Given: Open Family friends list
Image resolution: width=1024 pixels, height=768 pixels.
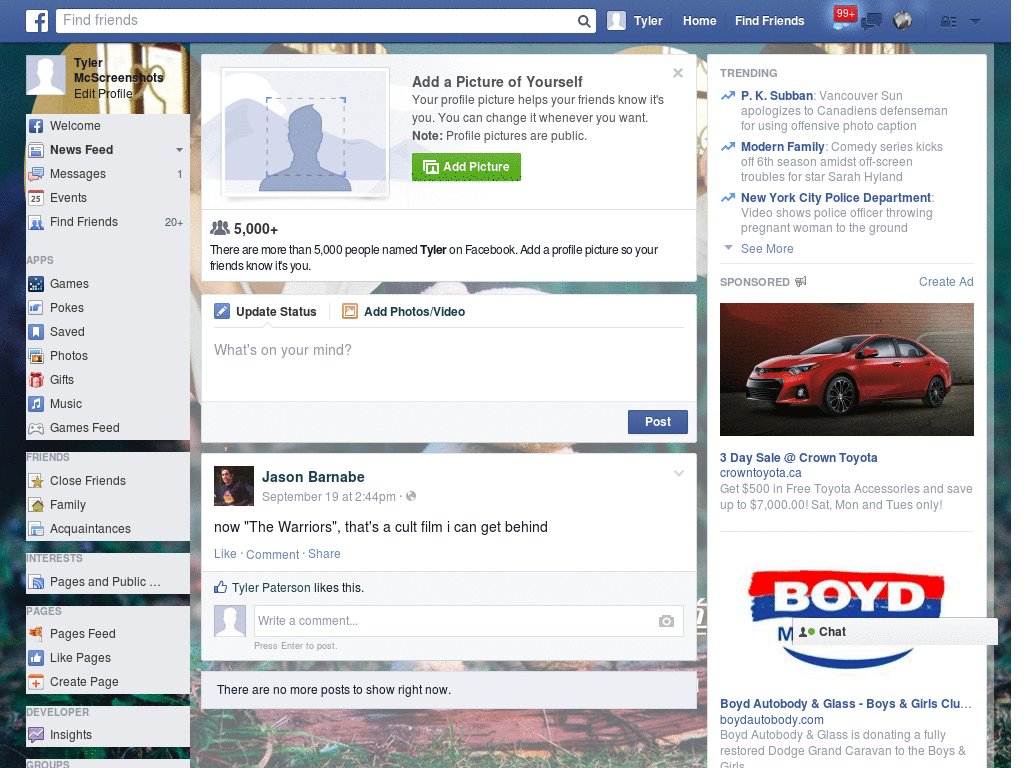Looking at the screenshot, I should tap(108, 505).
